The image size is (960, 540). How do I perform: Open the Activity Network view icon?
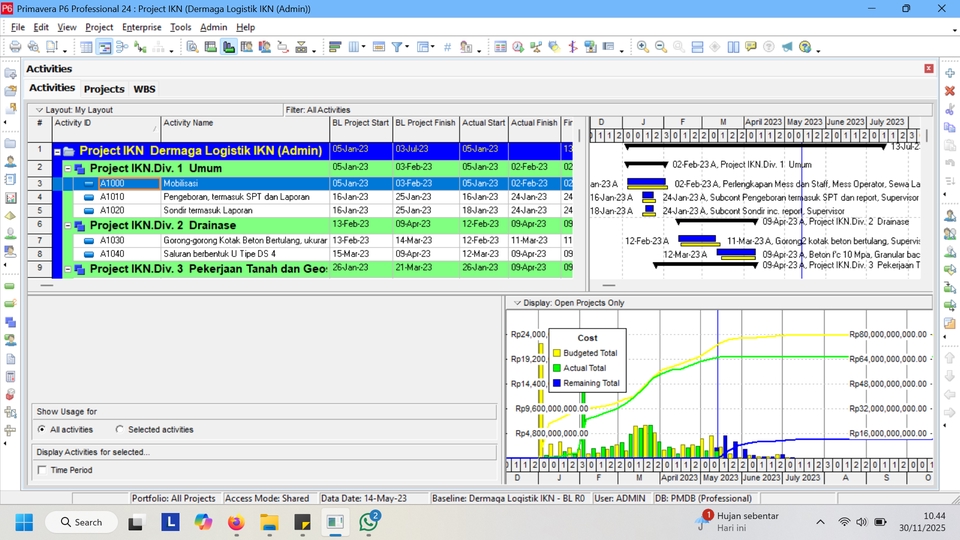pos(122,47)
